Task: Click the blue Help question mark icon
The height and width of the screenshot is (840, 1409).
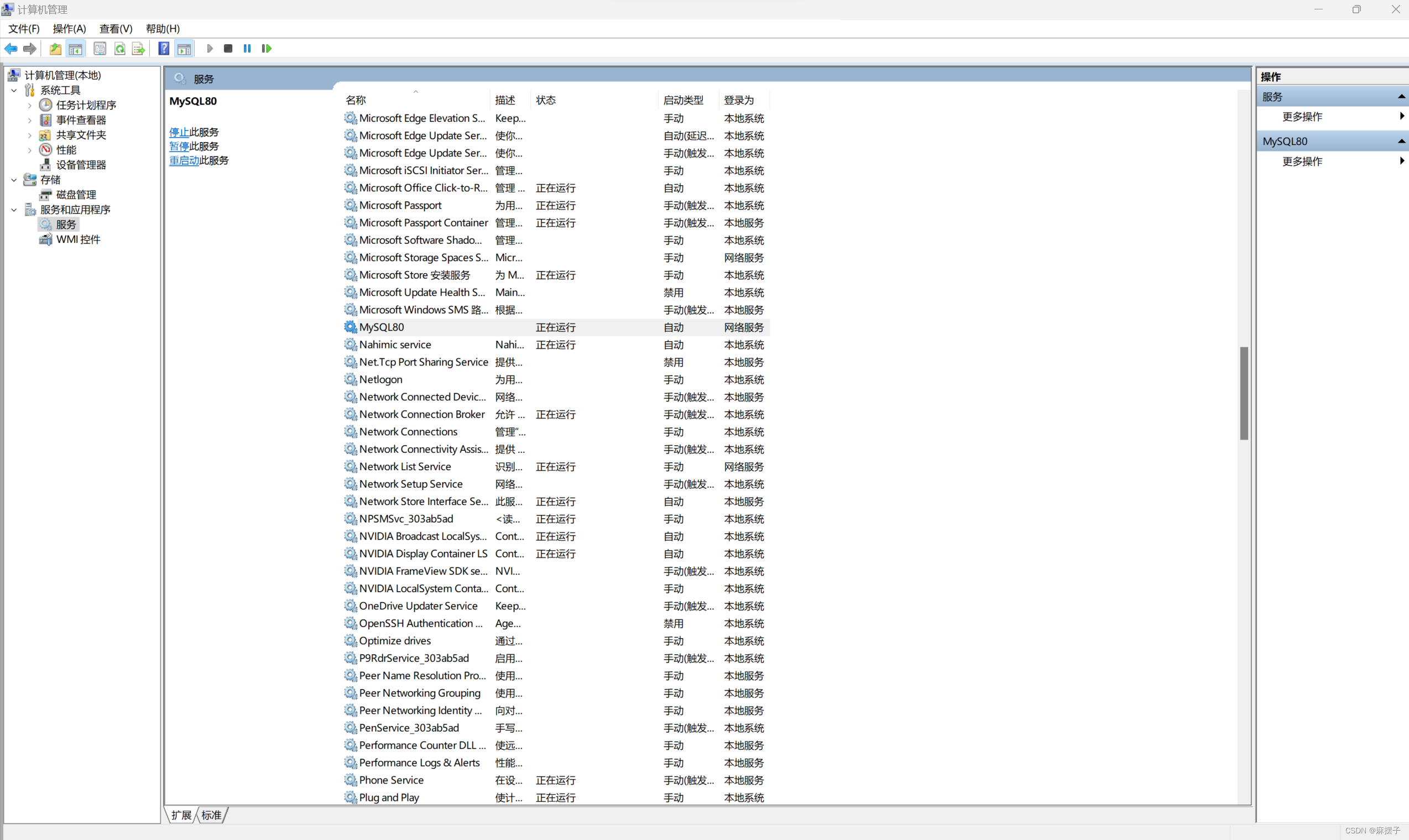Action: 164,49
